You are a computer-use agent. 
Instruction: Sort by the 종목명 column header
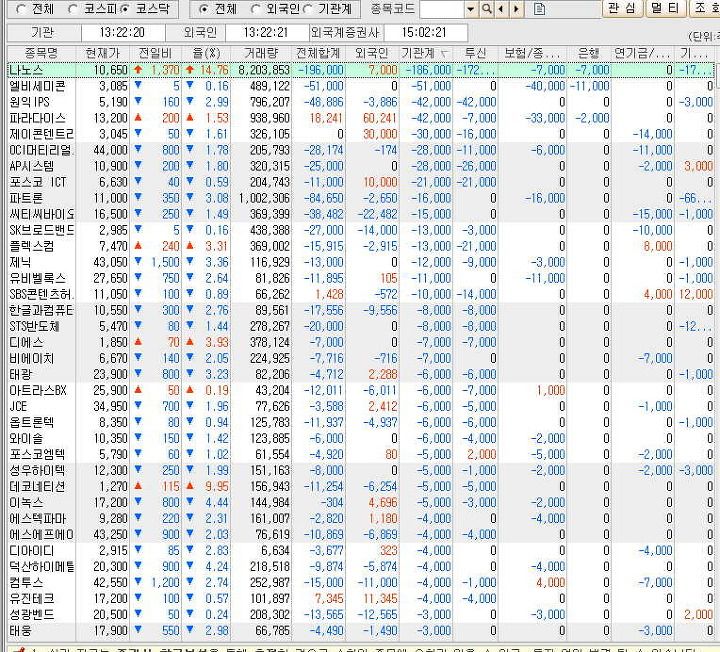pos(41,53)
